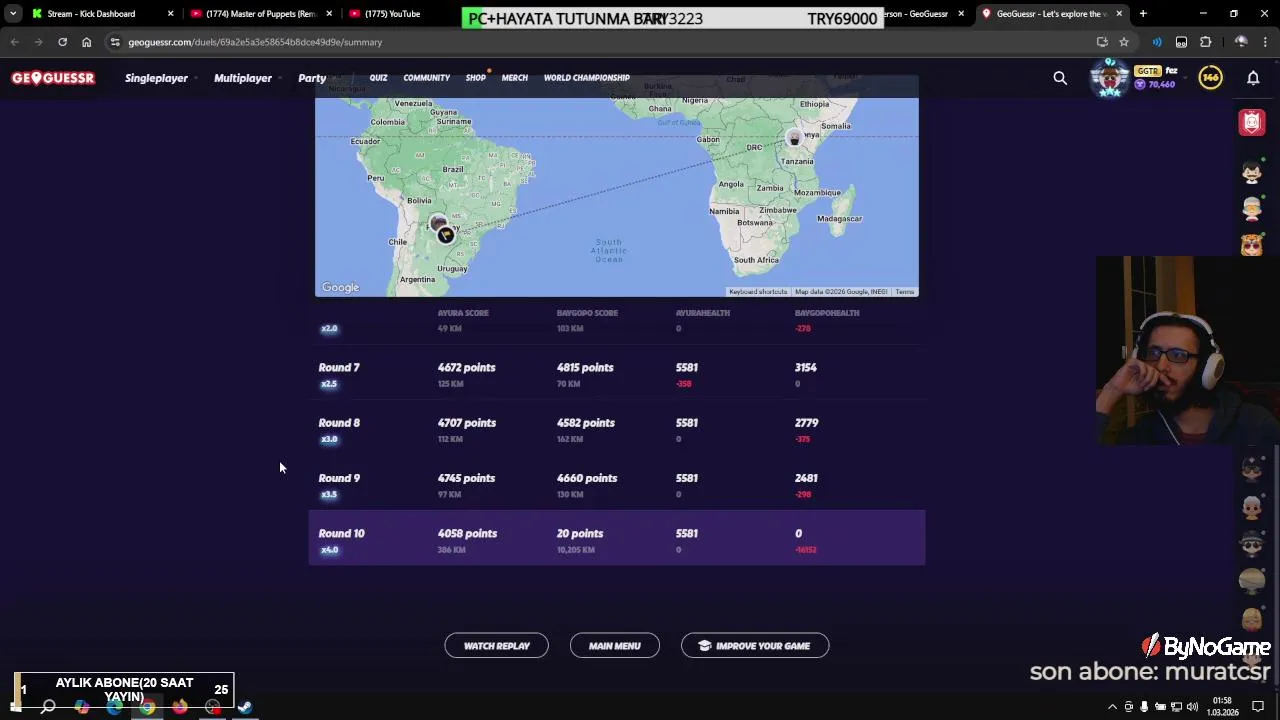Open the SHOP menu item

(476, 78)
